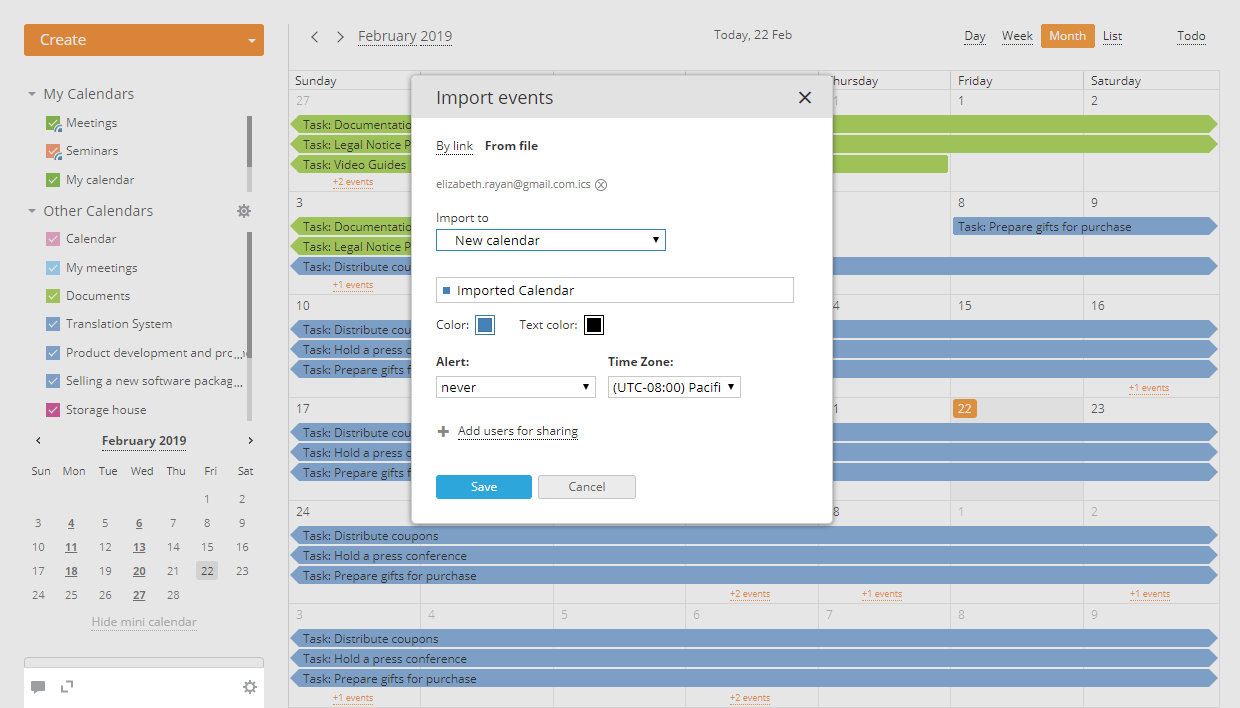Click the expand icon next to chat bubble
Image resolution: width=1240 pixels, height=708 pixels.
click(x=67, y=687)
